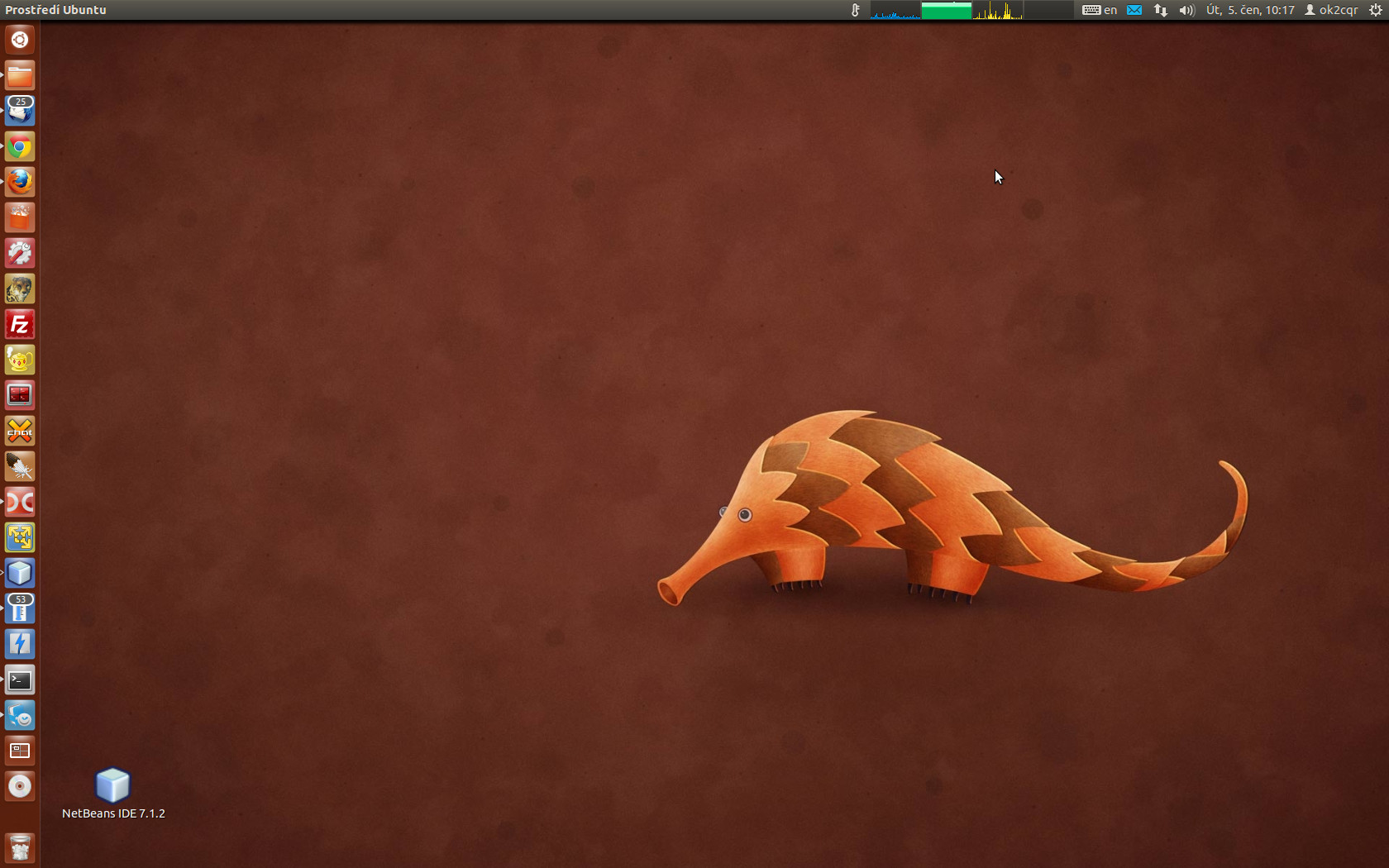
Task: Open Firefox web browser
Action: (x=20, y=182)
